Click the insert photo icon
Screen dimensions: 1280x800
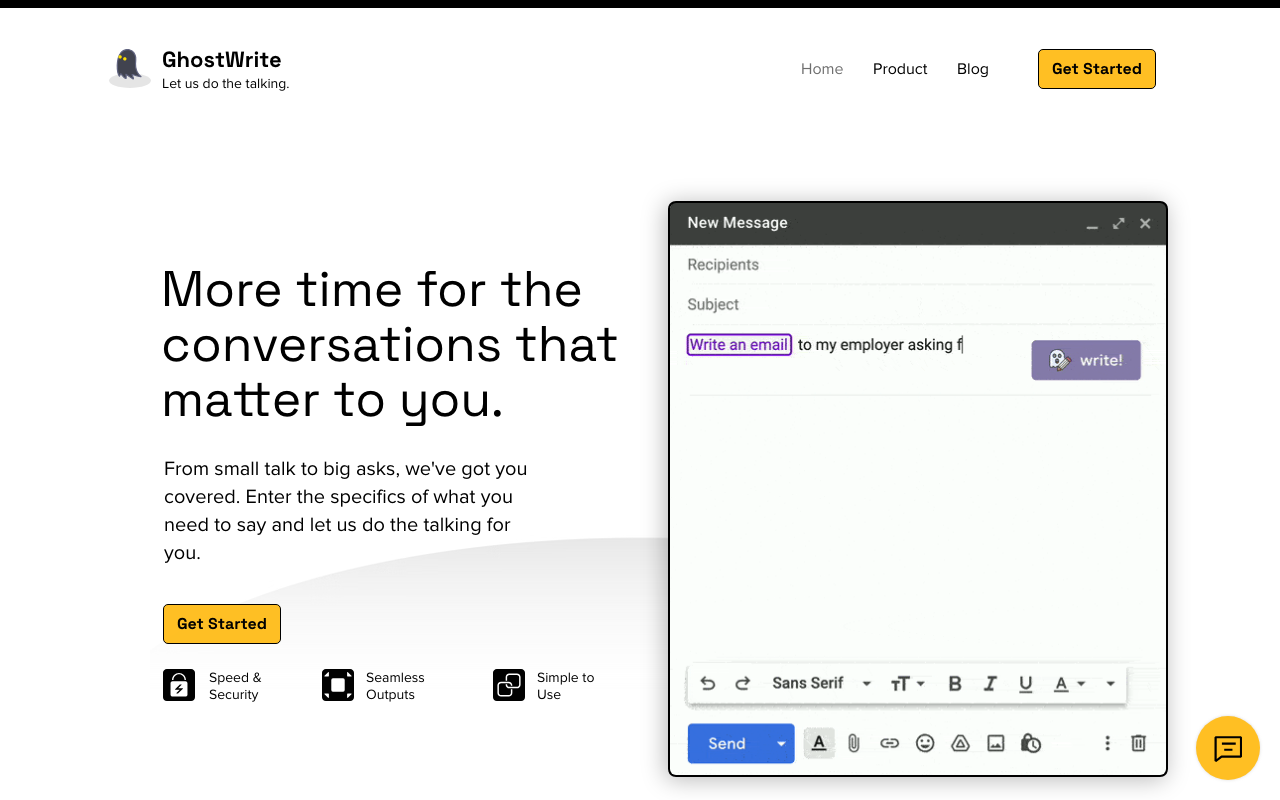coord(995,743)
